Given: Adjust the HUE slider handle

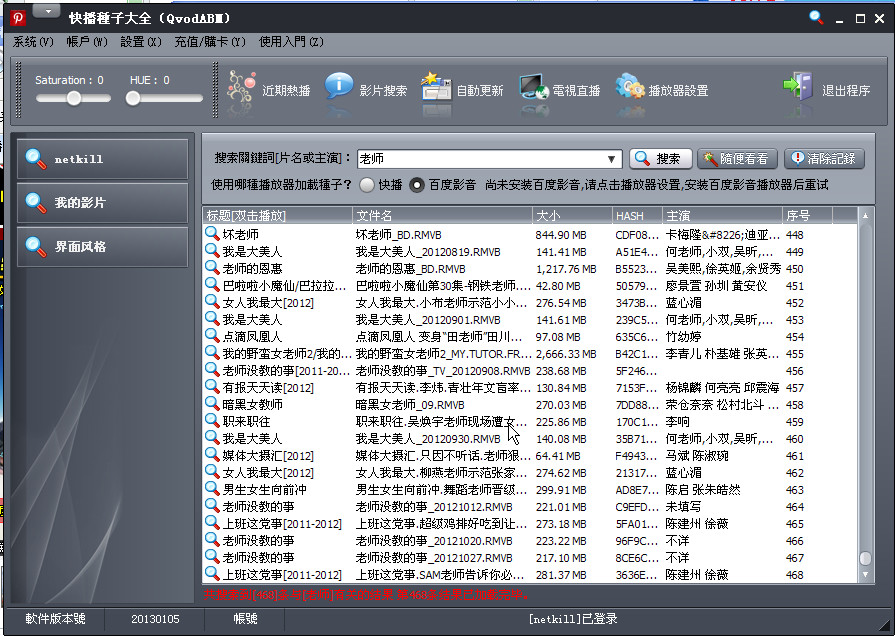Looking at the screenshot, I should point(133,99).
